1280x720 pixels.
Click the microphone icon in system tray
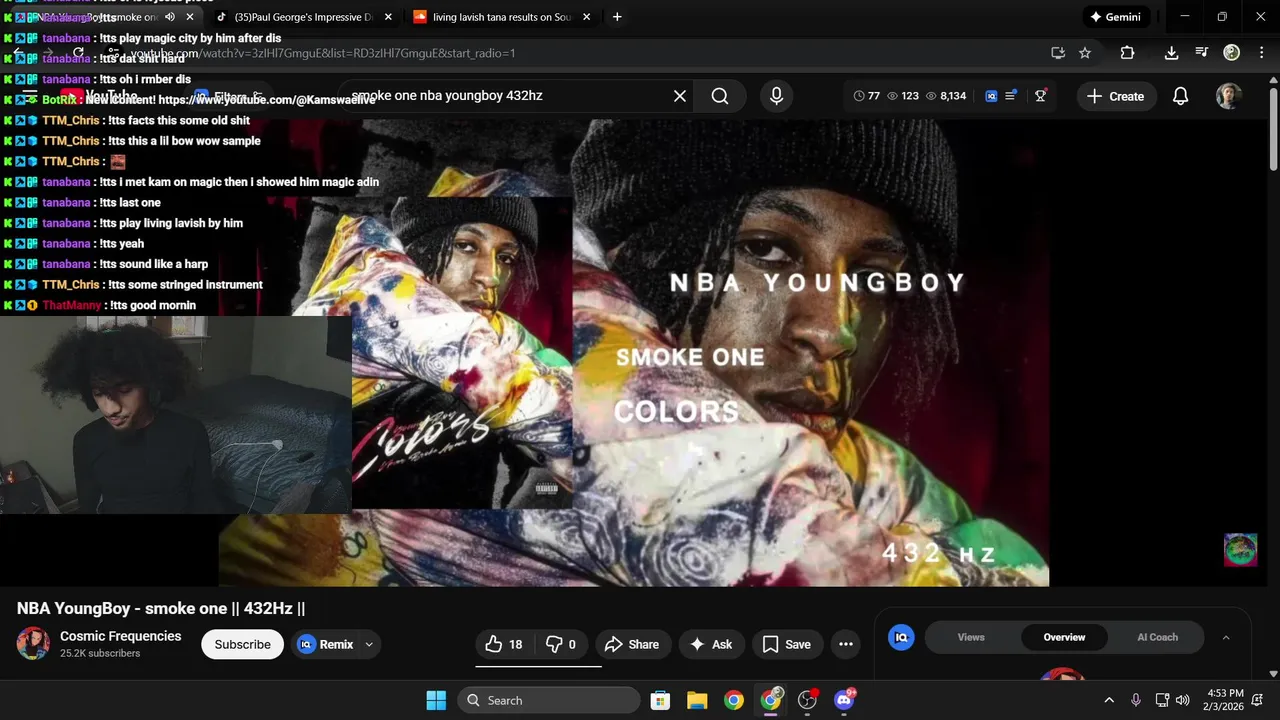pyautogui.click(x=1135, y=700)
